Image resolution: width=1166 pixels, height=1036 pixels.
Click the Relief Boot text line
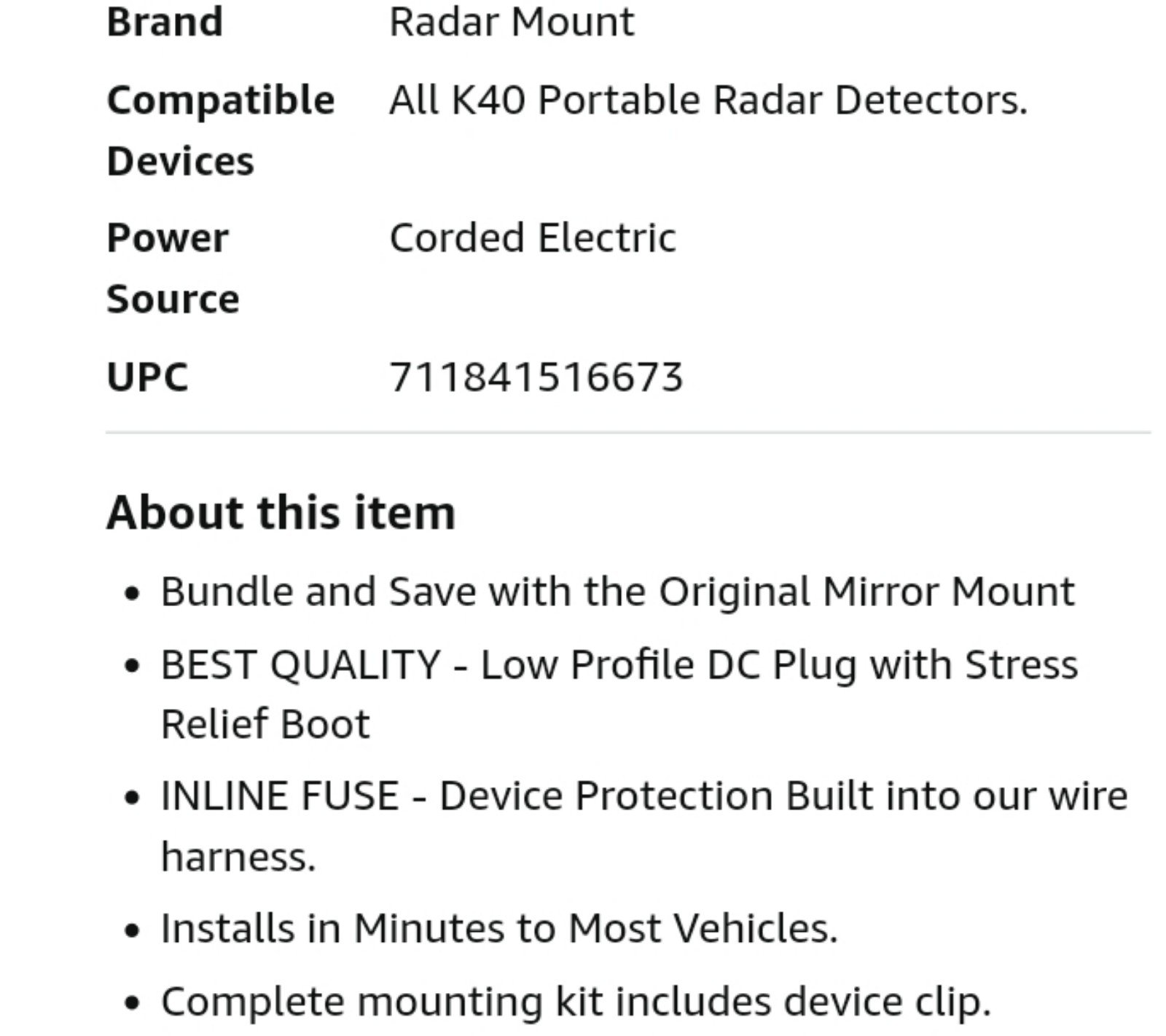click(265, 724)
